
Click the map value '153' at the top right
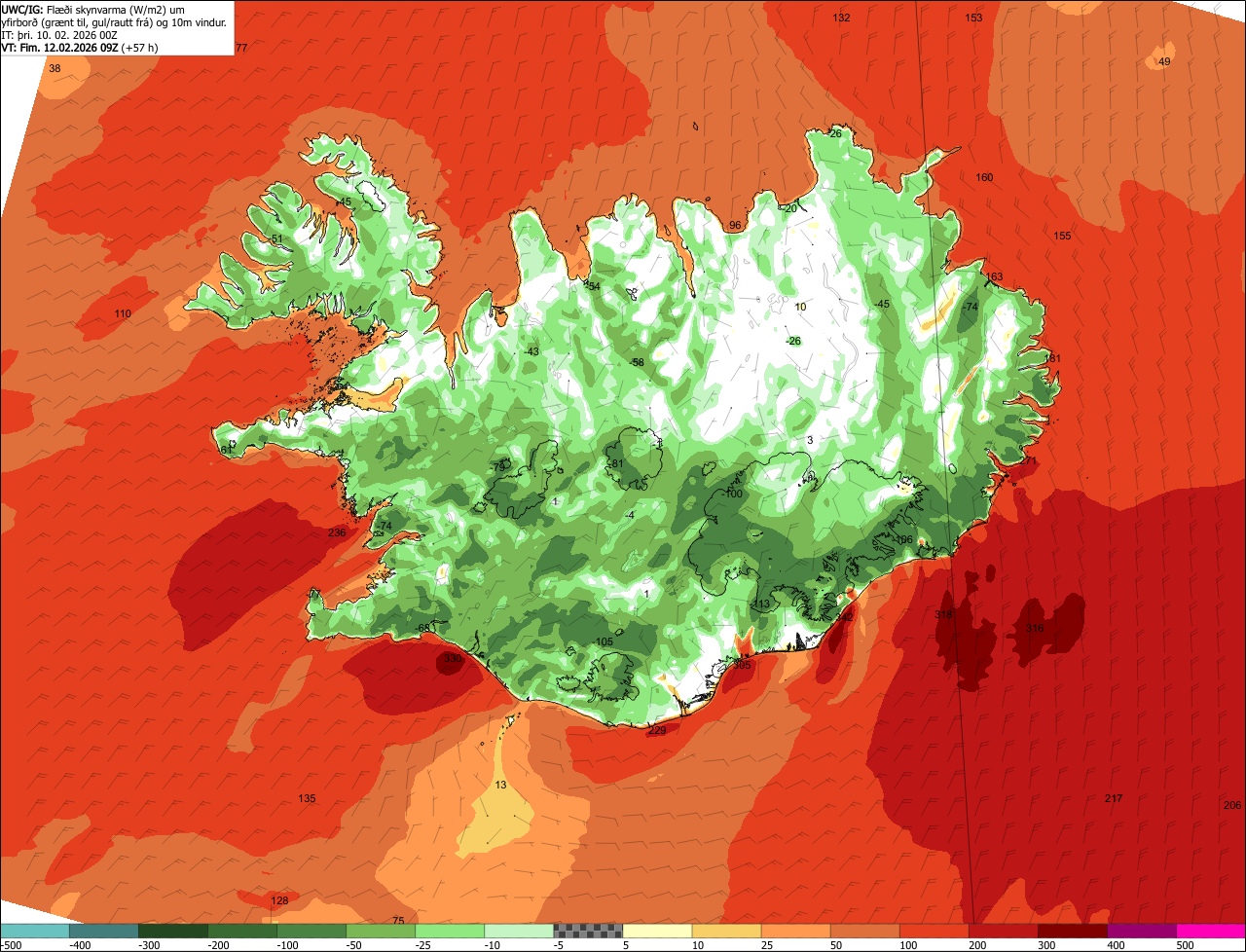pyautogui.click(x=973, y=18)
